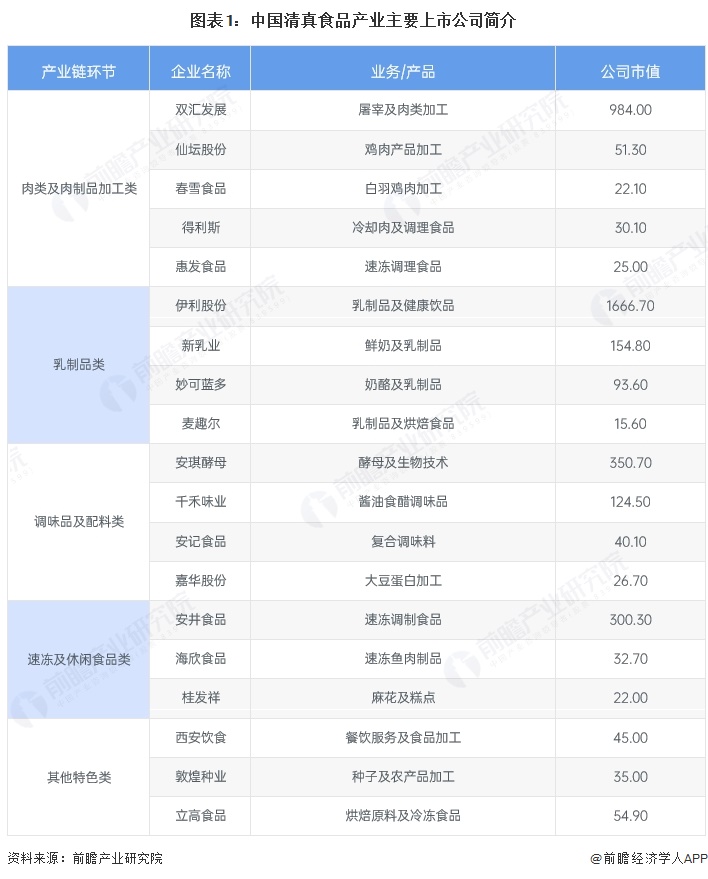Click the @前瞻经济学人APP credit
Screen dimensions: 708x879
[649, 858]
